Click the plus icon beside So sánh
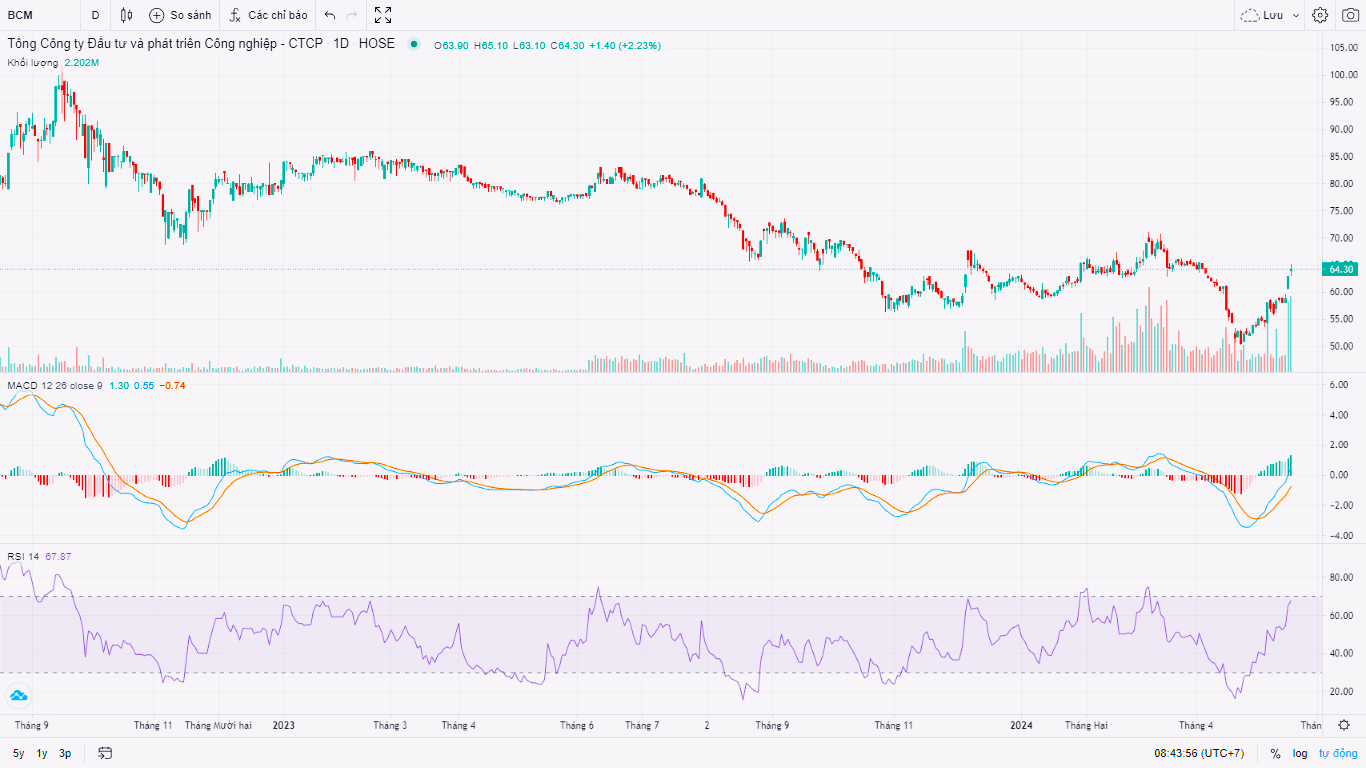This screenshot has width=1366, height=768. tap(156, 15)
